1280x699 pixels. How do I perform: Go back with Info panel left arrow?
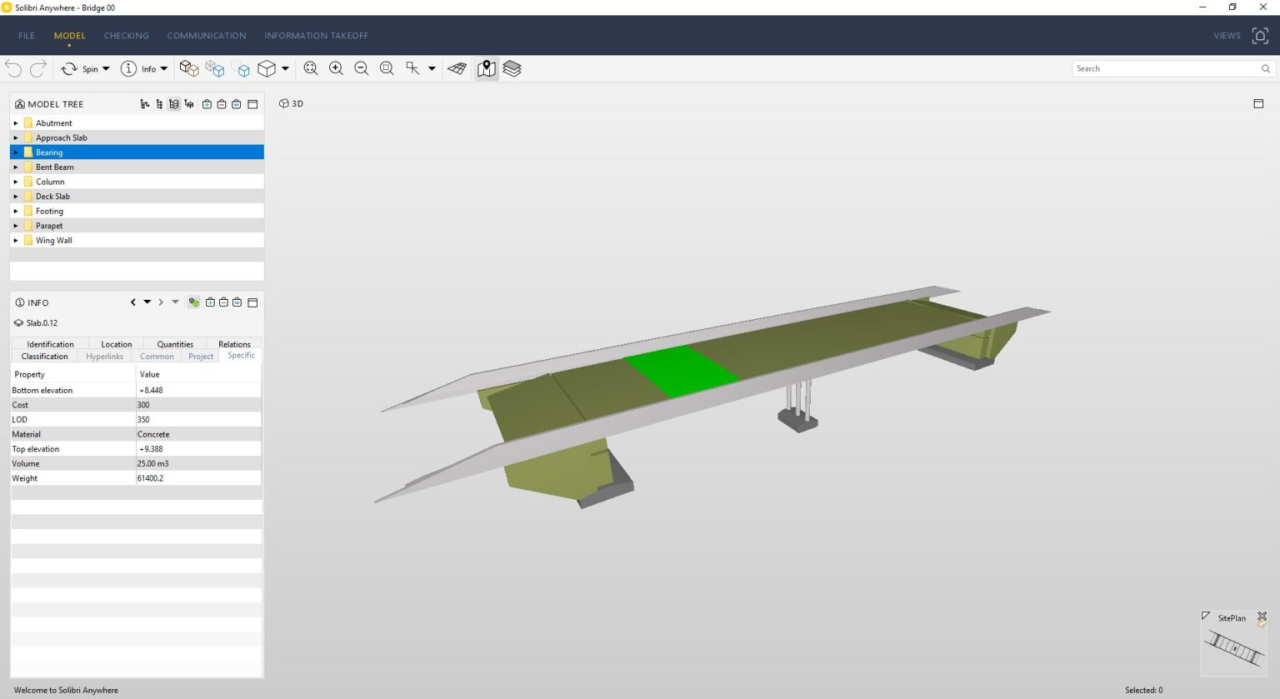pyautogui.click(x=133, y=302)
